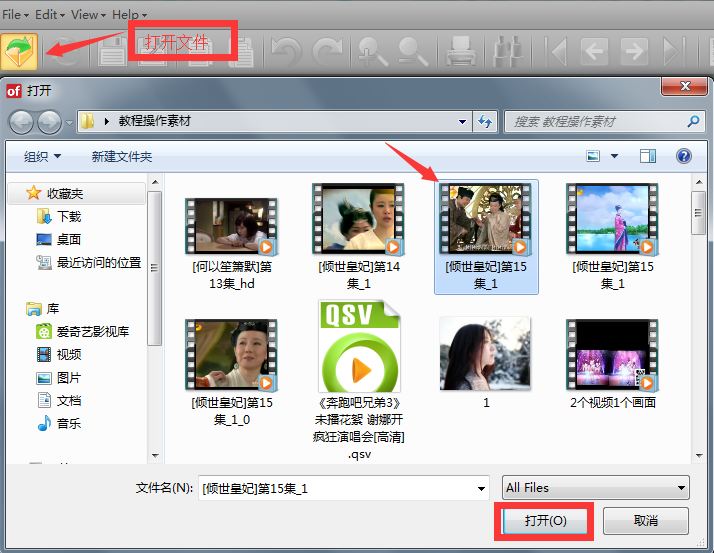The image size is (714, 553).
Task: Select 收藏夹 in the sidebar
Action: (x=76, y=193)
